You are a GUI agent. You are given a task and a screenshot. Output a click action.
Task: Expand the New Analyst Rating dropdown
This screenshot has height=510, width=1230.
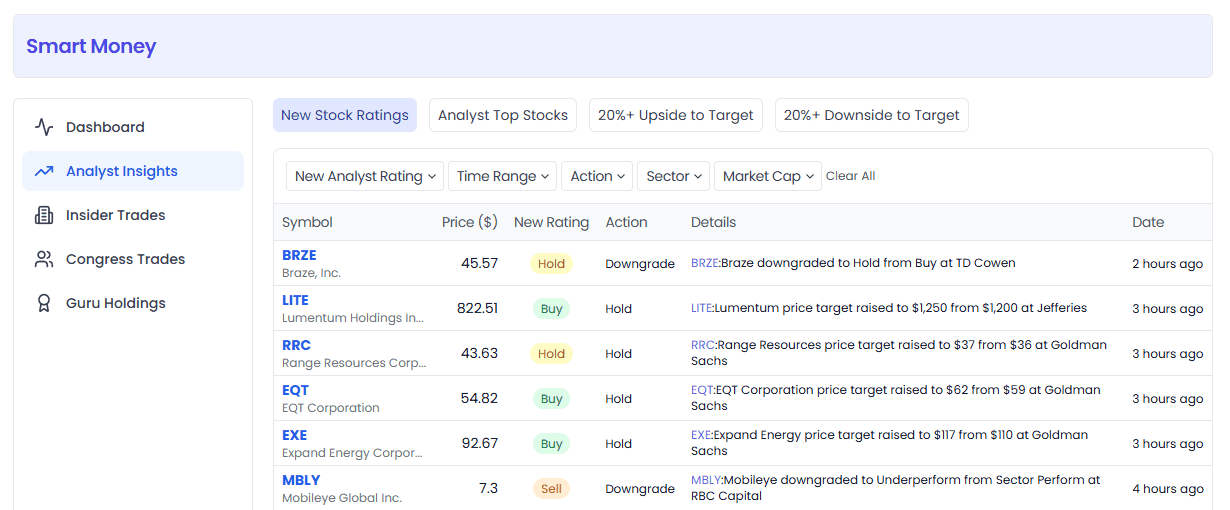(x=365, y=176)
